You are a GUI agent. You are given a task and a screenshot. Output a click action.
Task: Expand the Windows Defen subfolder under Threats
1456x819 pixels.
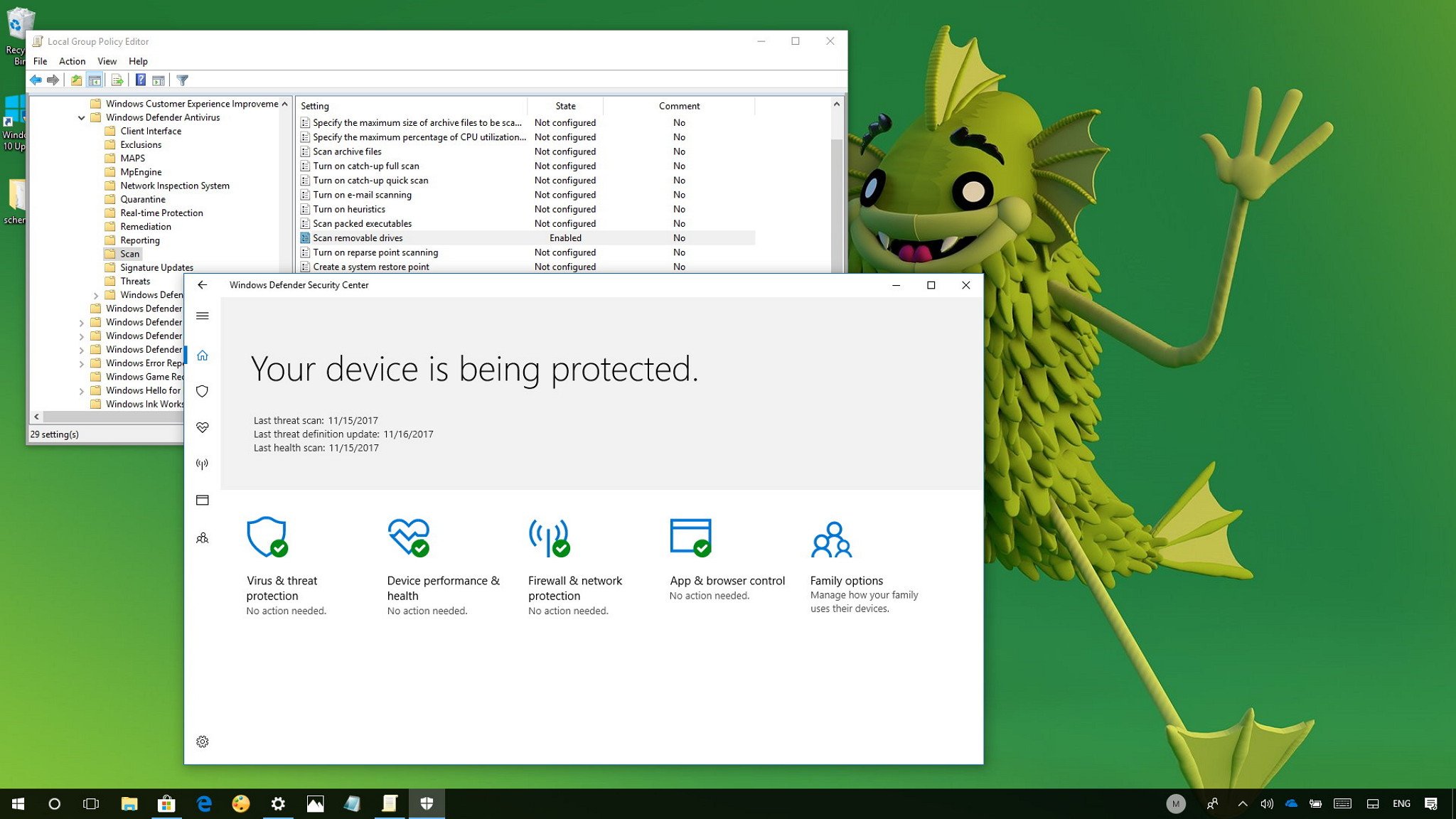click(96, 296)
